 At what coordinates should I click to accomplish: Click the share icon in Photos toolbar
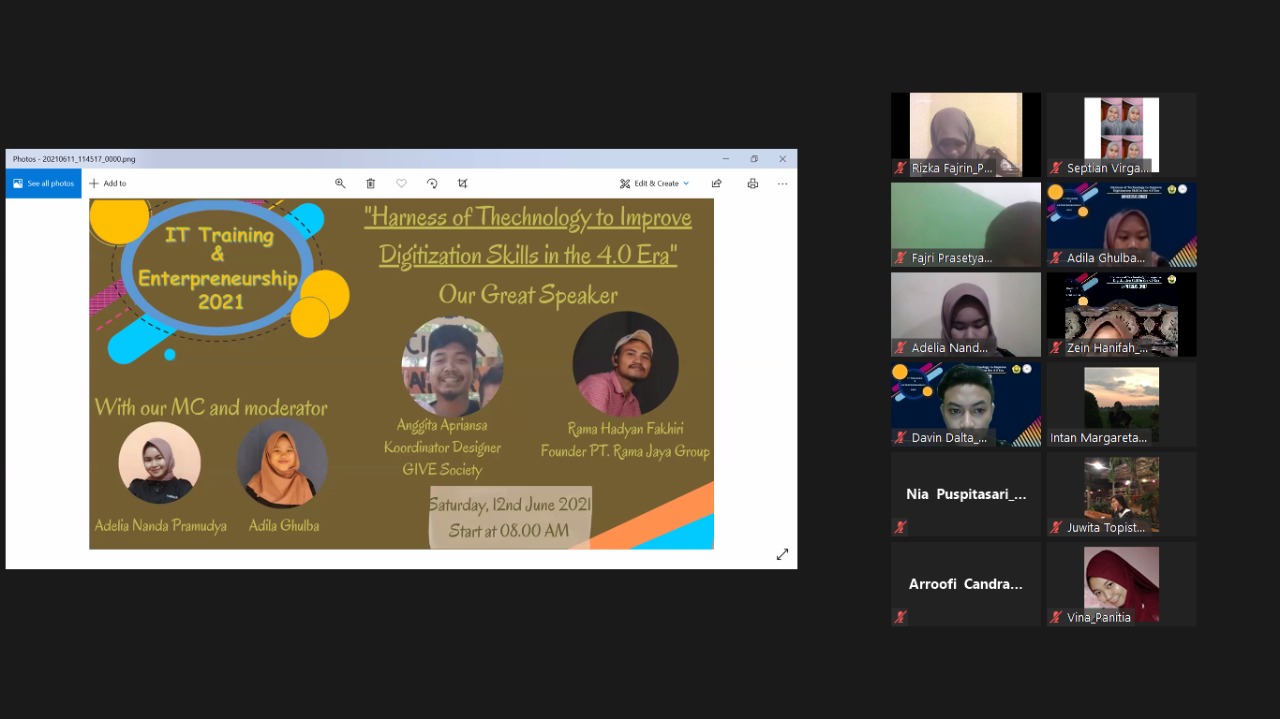[716, 184]
